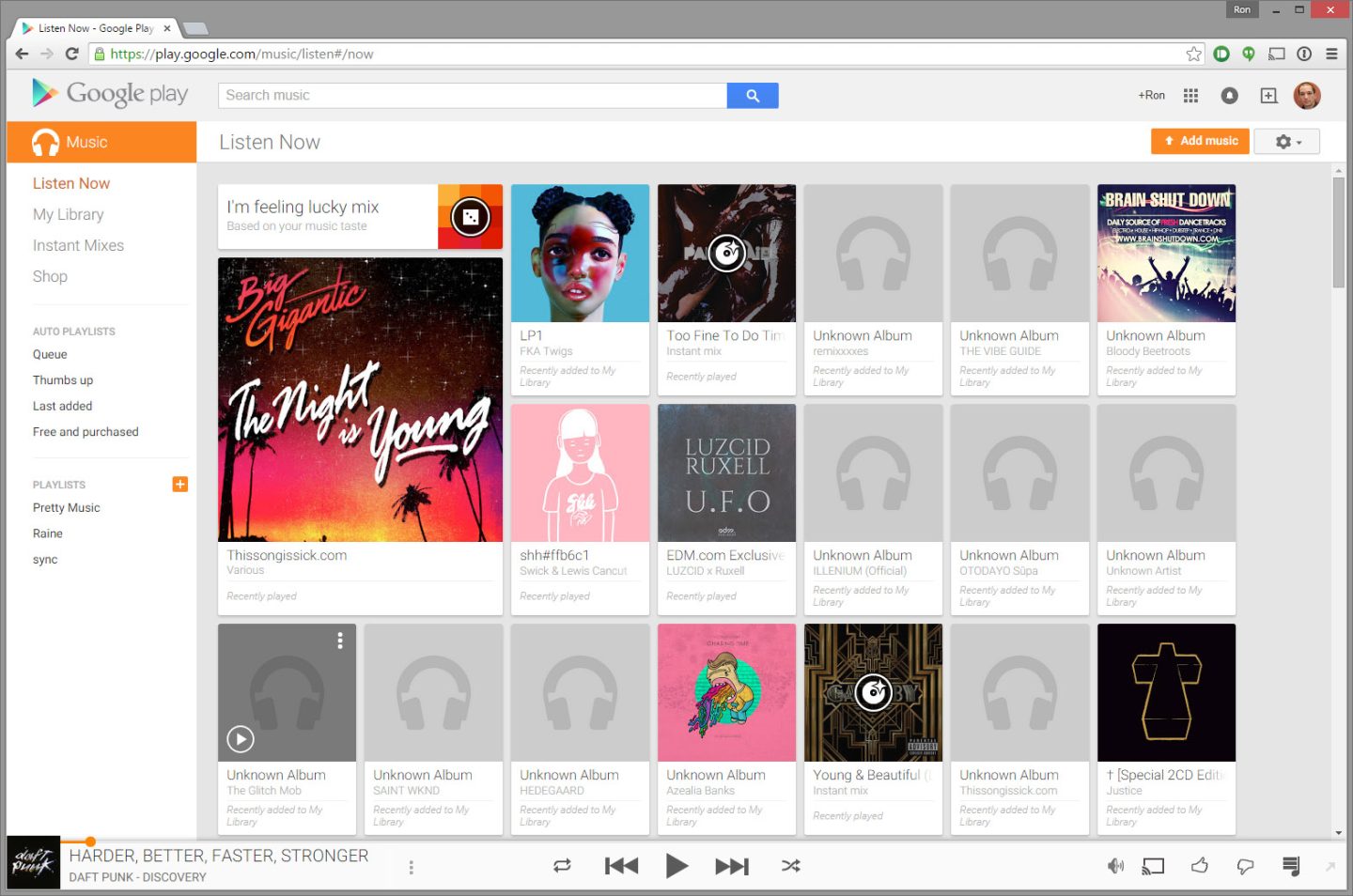Open the now-playing track options menu
Viewport: 1353px width, 896px height.
pyautogui.click(x=411, y=867)
